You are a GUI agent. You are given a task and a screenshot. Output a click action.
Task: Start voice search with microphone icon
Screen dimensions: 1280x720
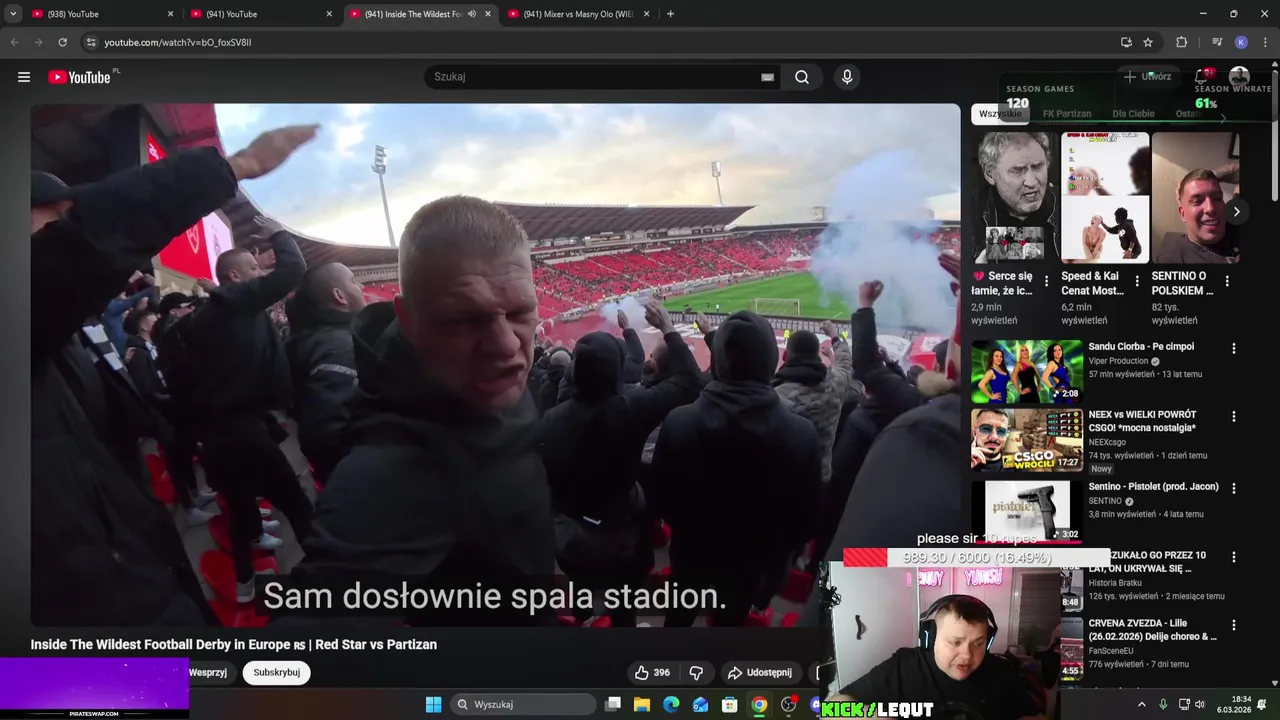point(847,77)
